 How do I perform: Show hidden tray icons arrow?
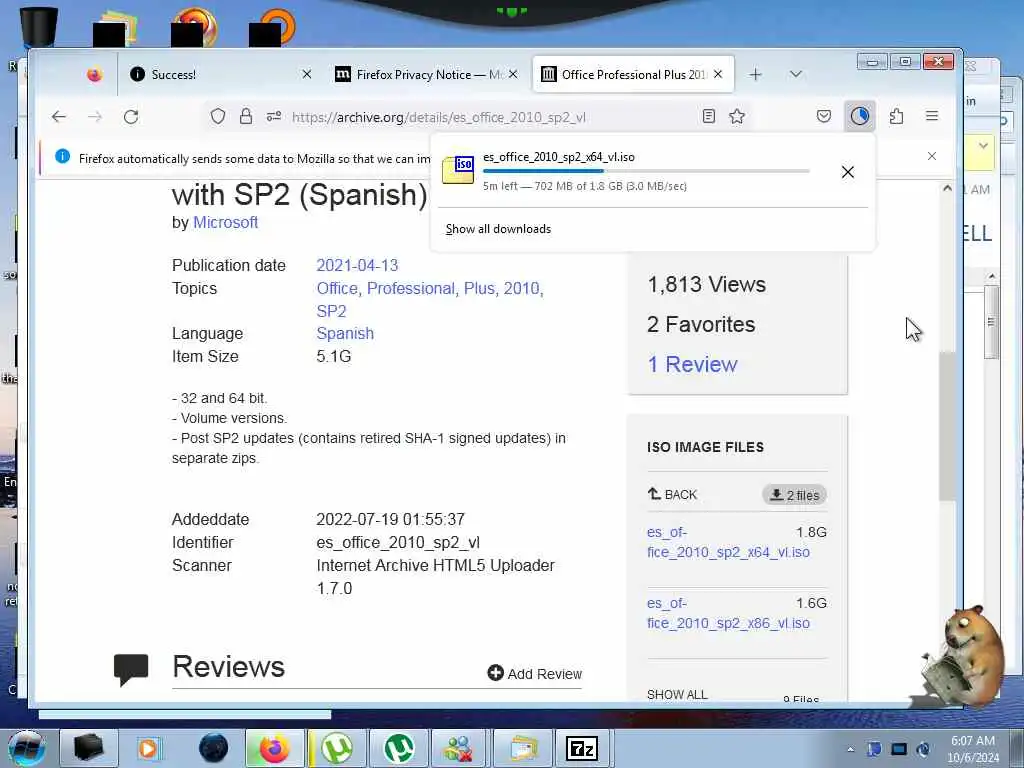[x=850, y=749]
